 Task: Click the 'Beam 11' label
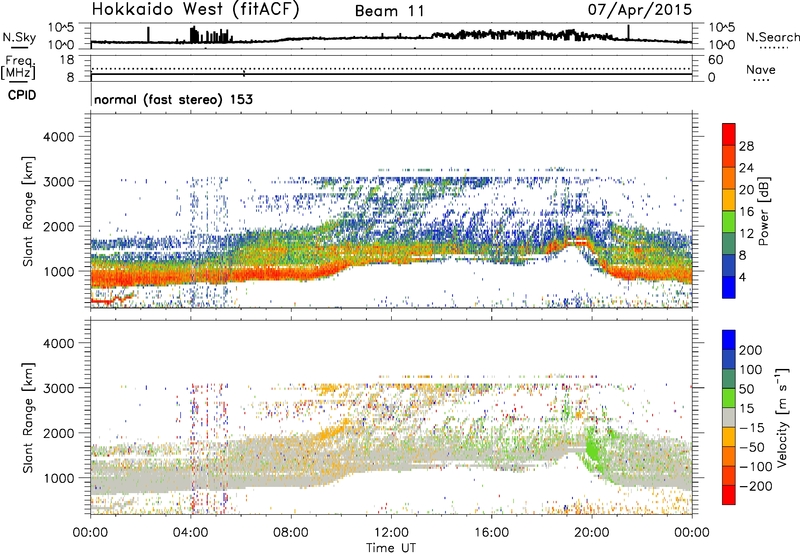389,11
